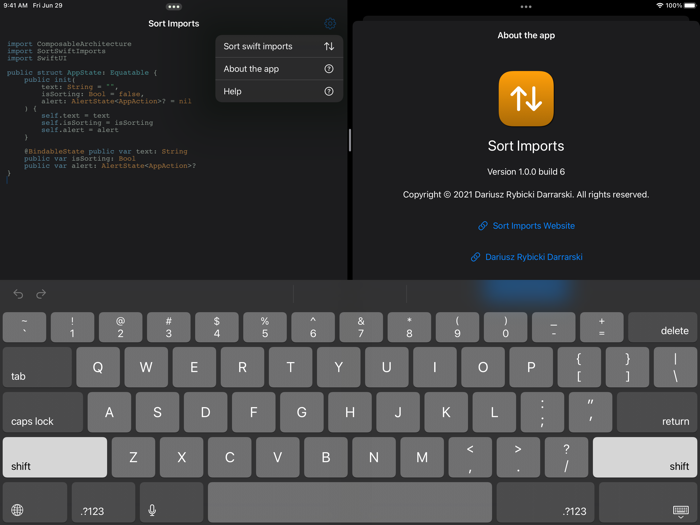Tap the M key
This screenshot has width=700, height=525.
click(x=422, y=457)
